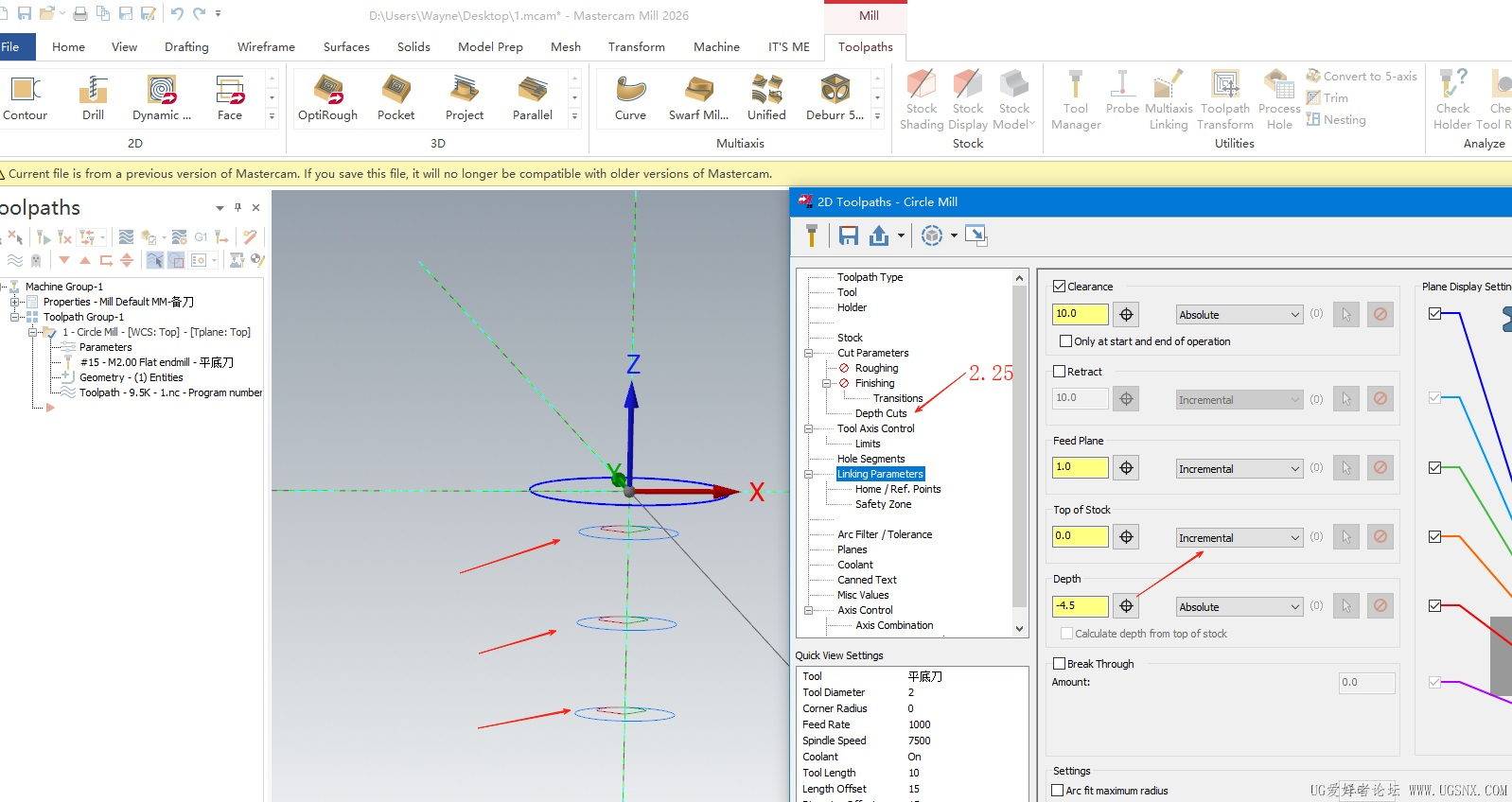Open the File menu
Image resolution: width=1512 pixels, height=802 pixels.
click(13, 46)
